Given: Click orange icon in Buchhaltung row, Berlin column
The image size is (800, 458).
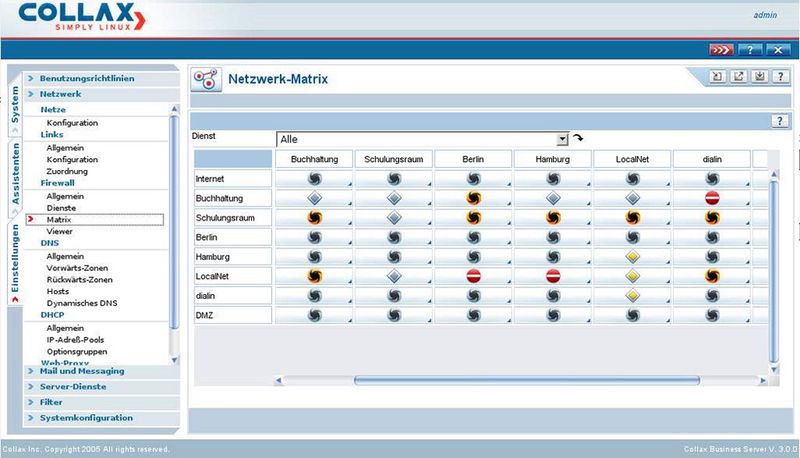Looking at the screenshot, I should coord(473,198).
